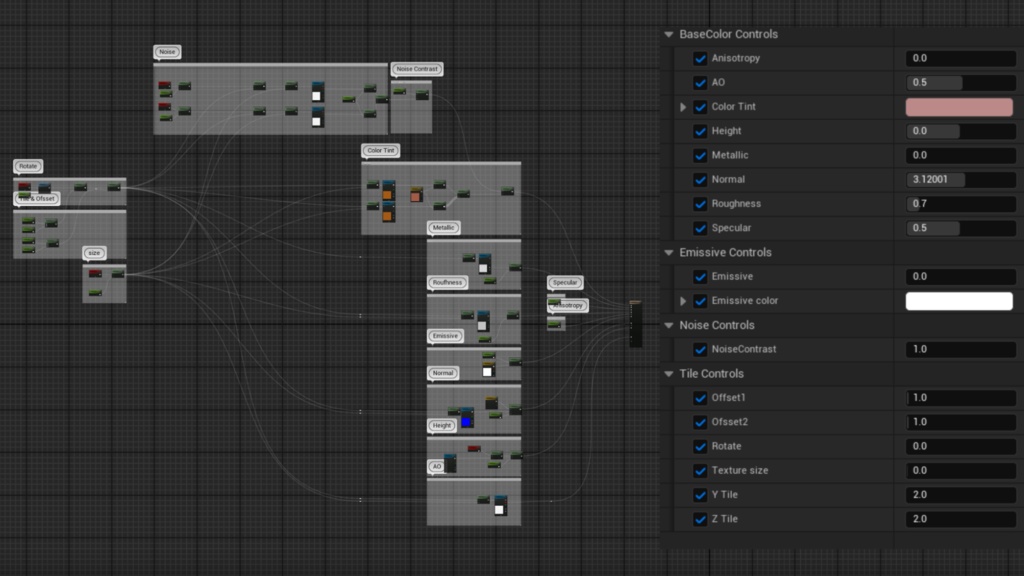Image resolution: width=1024 pixels, height=576 pixels.
Task: Click the Normal value field showing 3.12001
Action: 958,179
